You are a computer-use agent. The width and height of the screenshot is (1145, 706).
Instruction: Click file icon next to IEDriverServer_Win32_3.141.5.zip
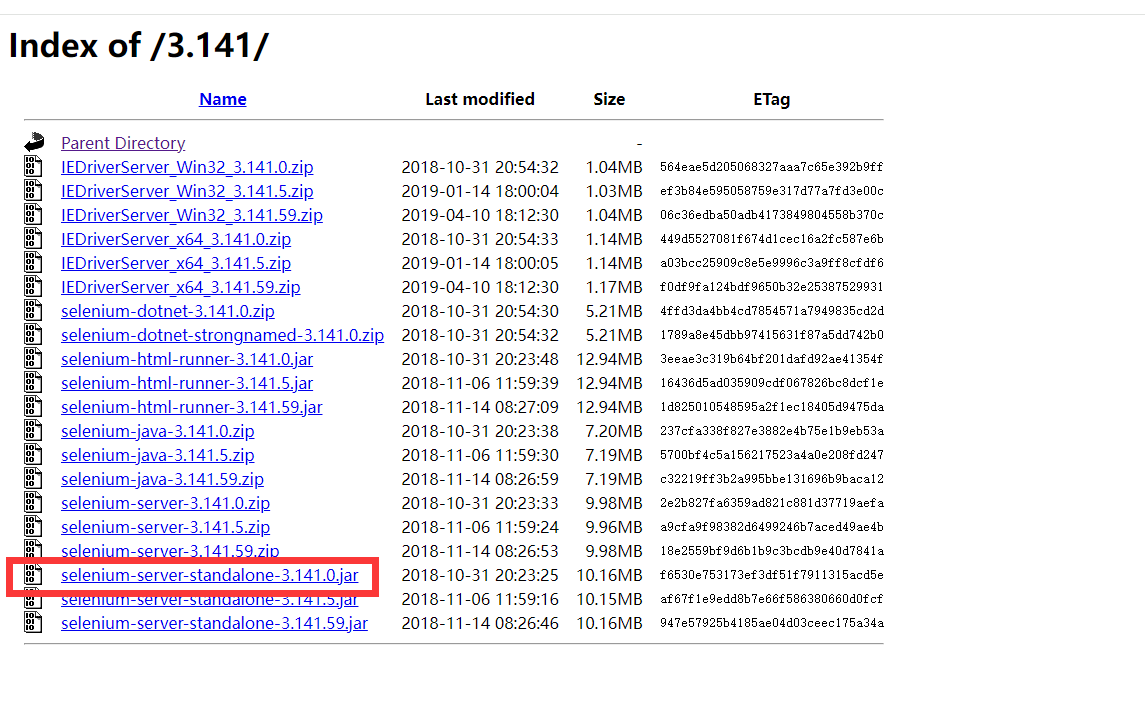click(34, 191)
